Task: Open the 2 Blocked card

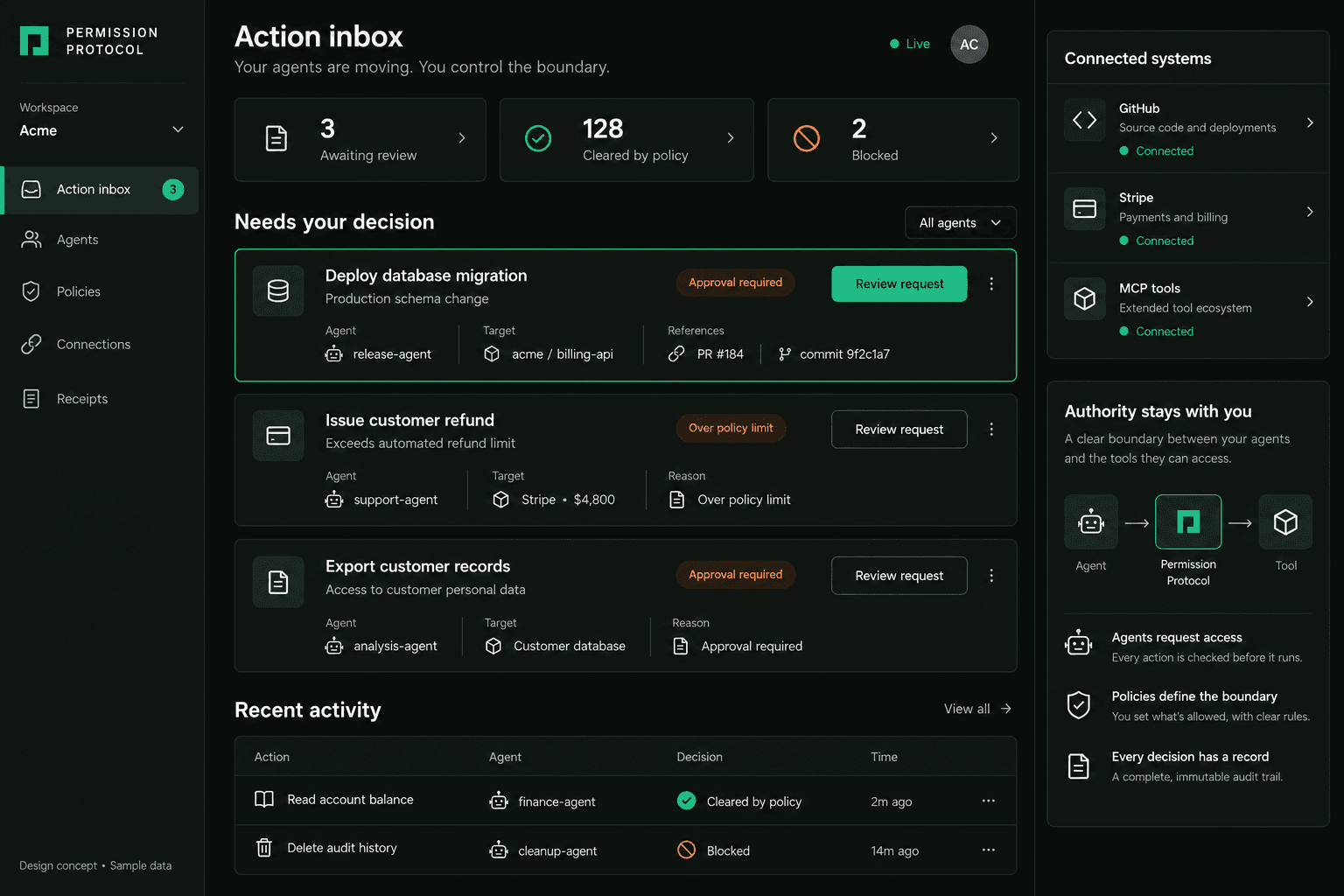Action: (893, 139)
